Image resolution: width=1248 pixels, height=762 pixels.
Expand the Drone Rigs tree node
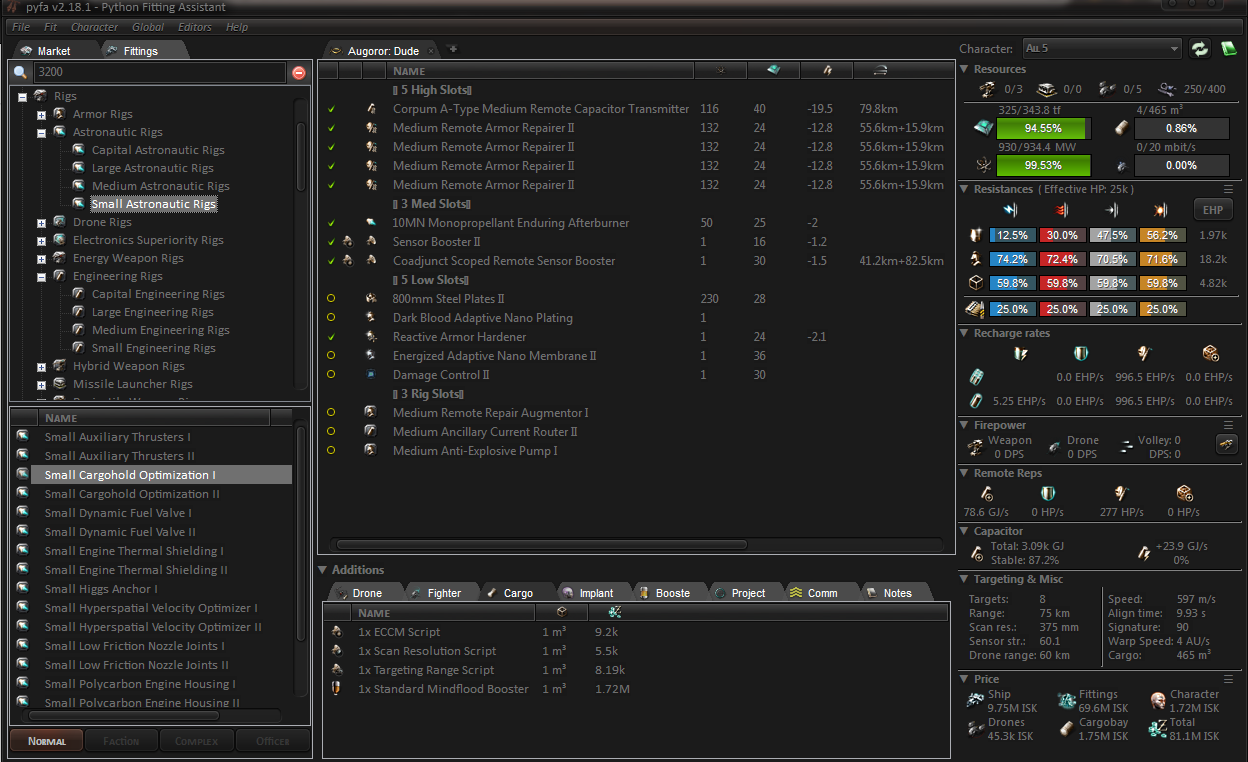(41, 222)
